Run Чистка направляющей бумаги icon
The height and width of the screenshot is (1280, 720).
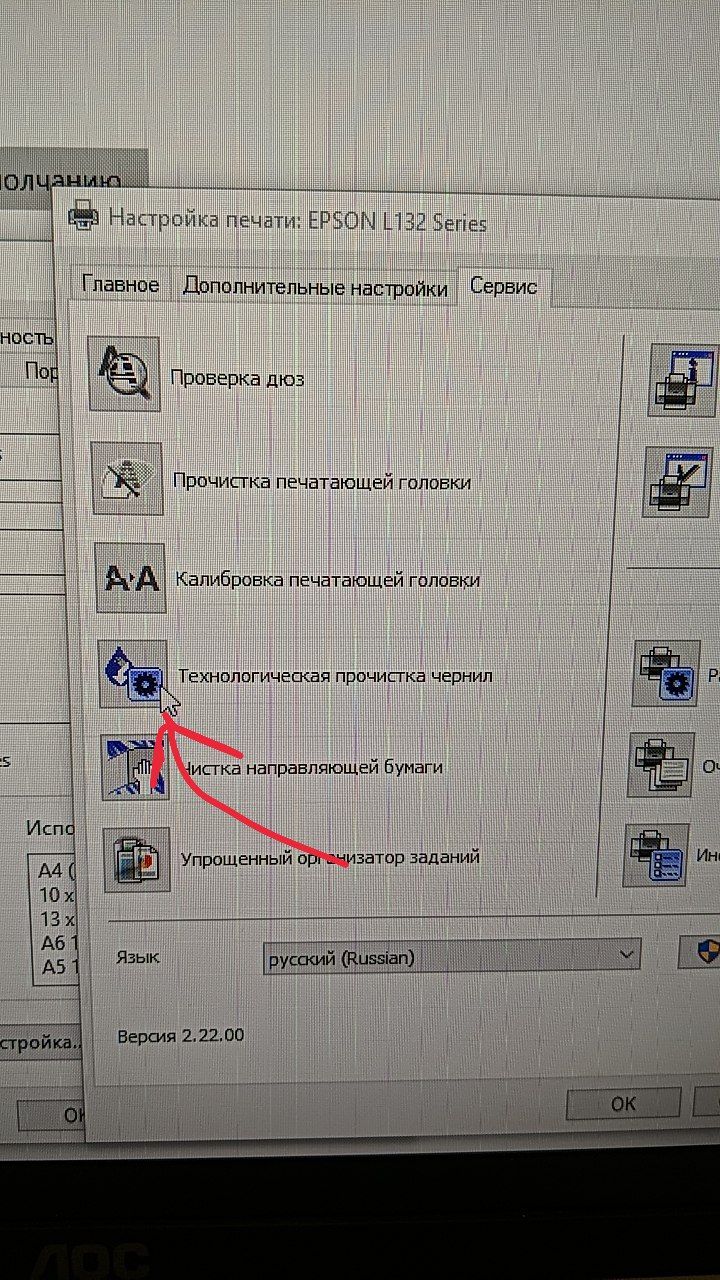[136, 766]
